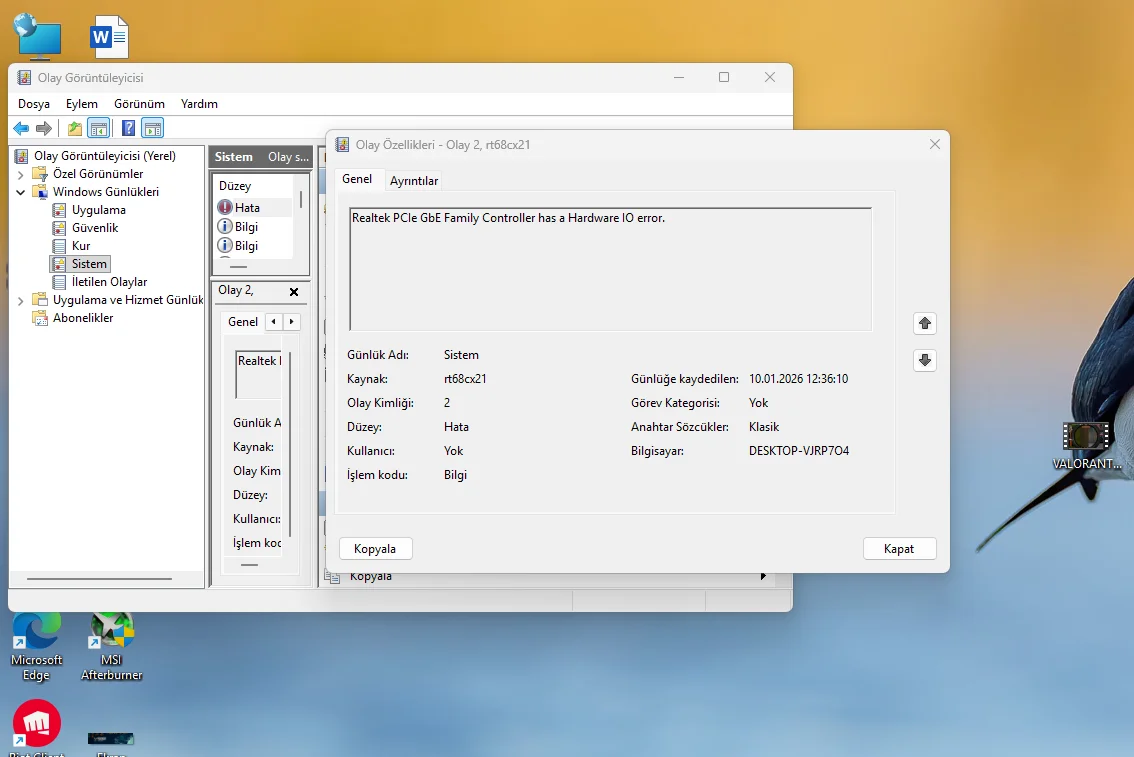1134x757 pixels.
Task: Select the Güvenlik log in the tree
Action: pyautogui.click(x=94, y=228)
